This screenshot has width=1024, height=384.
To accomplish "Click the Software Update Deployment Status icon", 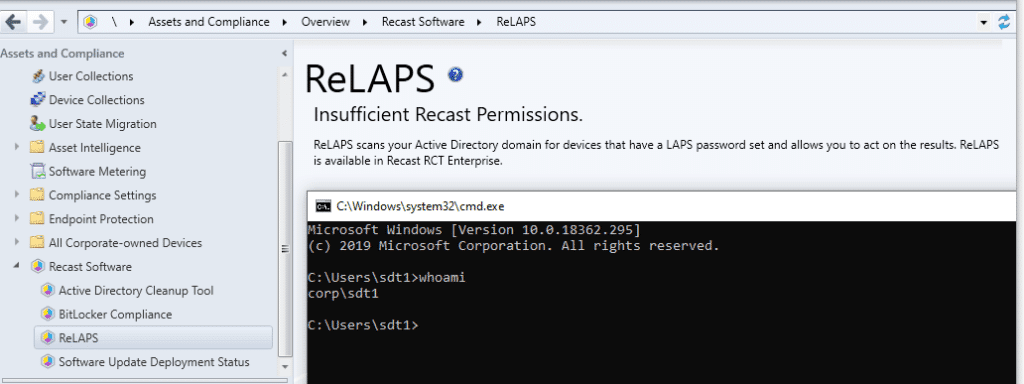I will point(47,362).
